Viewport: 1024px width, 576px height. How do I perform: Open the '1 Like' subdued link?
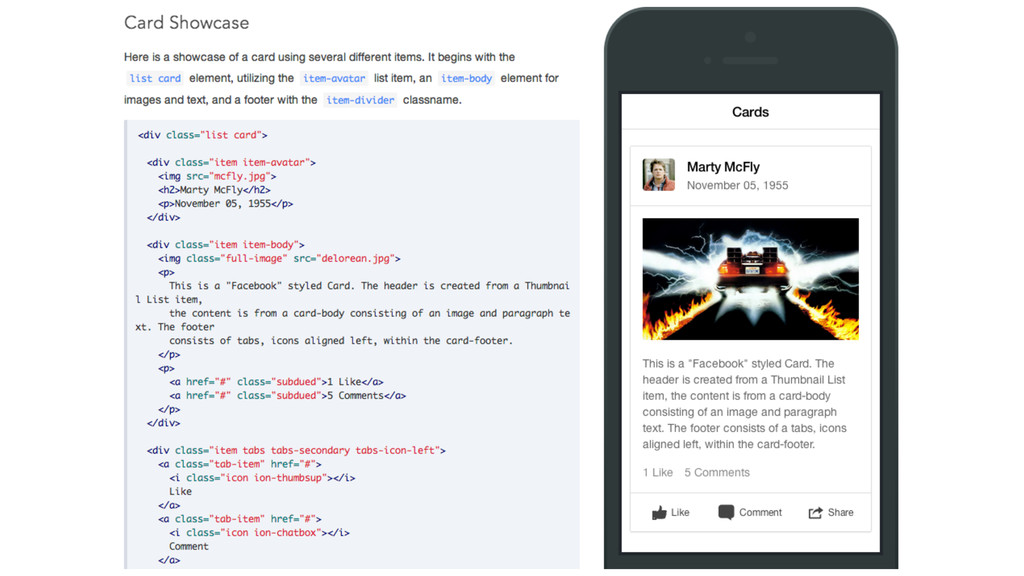point(658,472)
